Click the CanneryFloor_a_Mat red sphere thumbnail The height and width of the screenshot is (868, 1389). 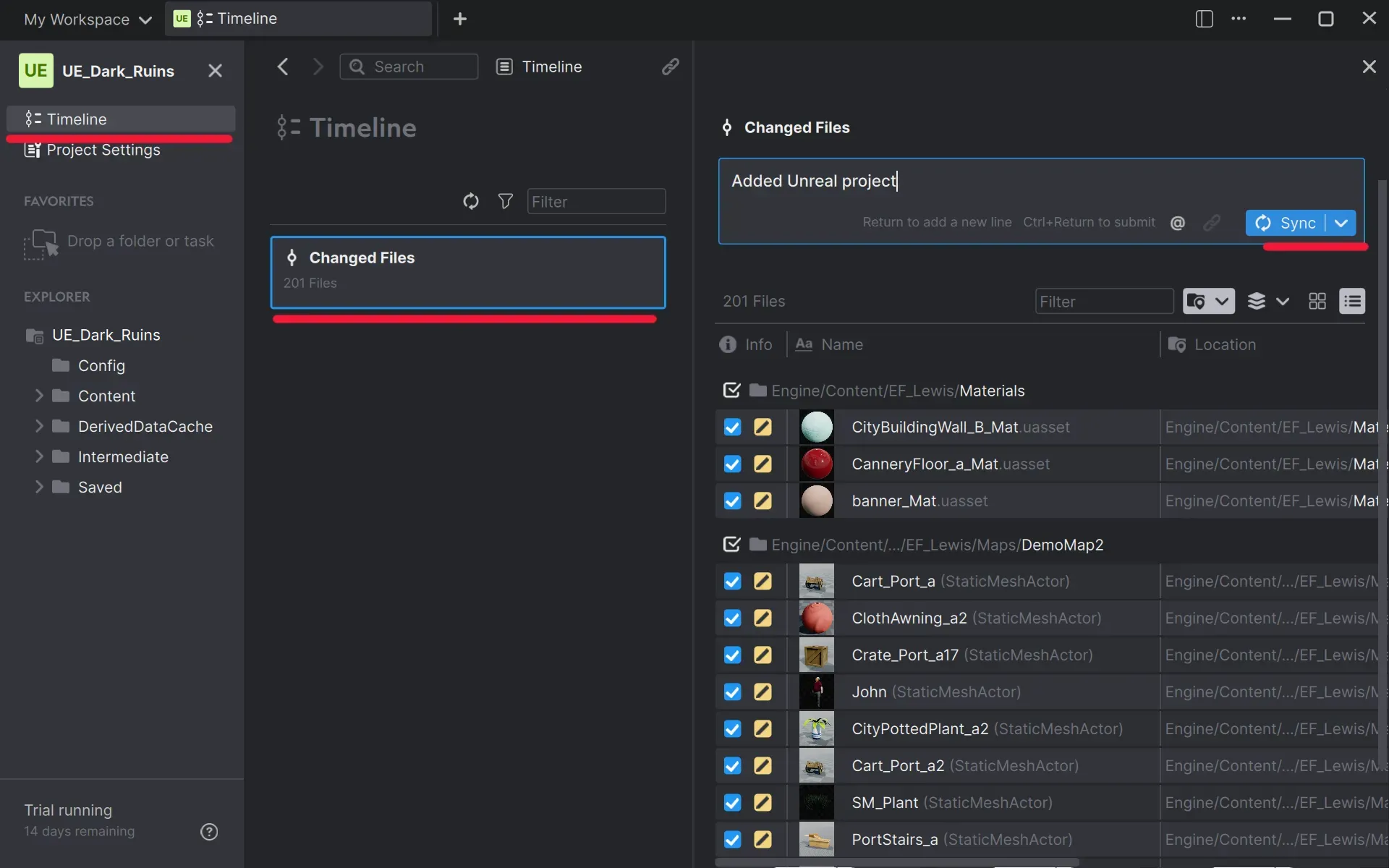pyautogui.click(x=817, y=464)
